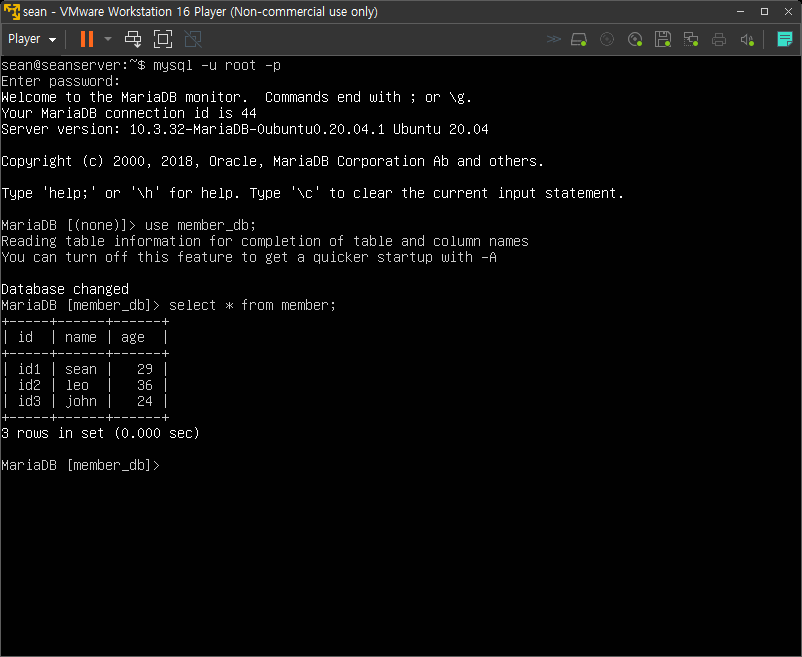
Task: Click the floppy drive device icon
Action: [663, 39]
